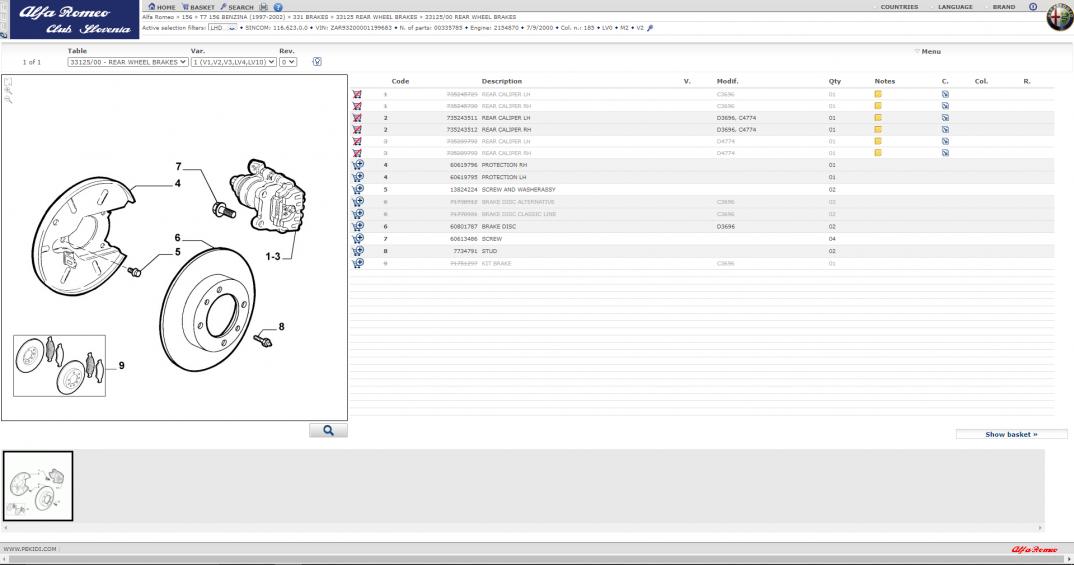Add SCREW AND WASHERASSY to the basket
Viewport: 1074px width, 565px height.
[358, 190]
